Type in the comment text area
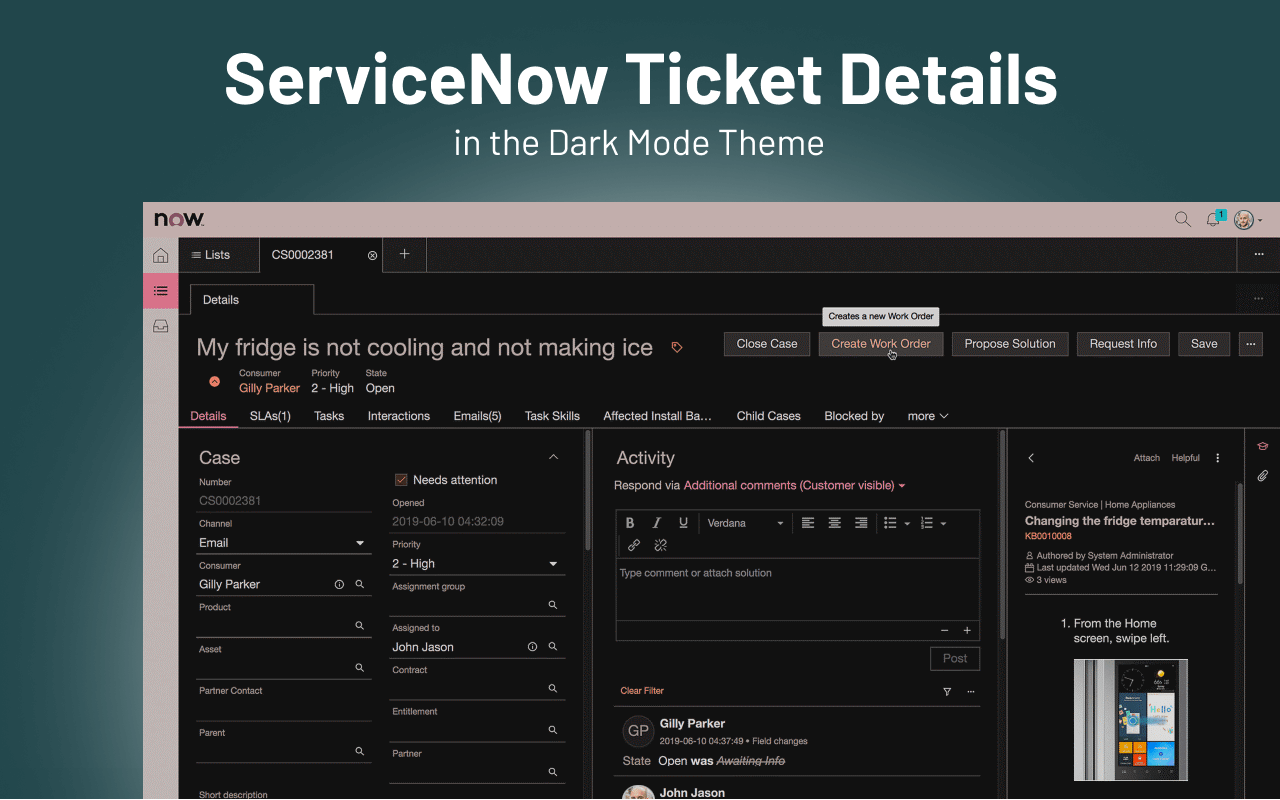Viewport: 1280px width, 800px height. [x=797, y=590]
